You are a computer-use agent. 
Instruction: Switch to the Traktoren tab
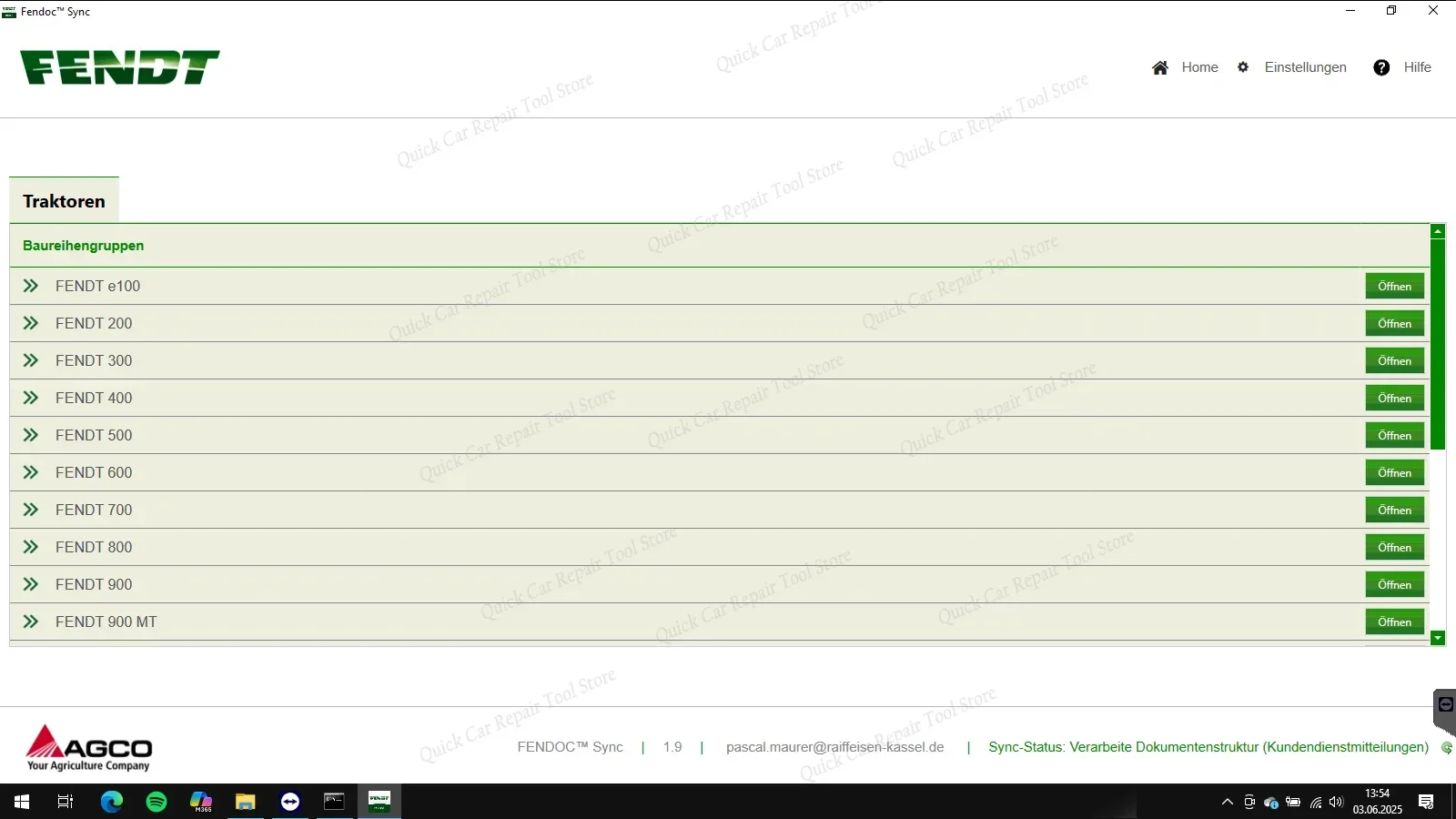(x=64, y=200)
